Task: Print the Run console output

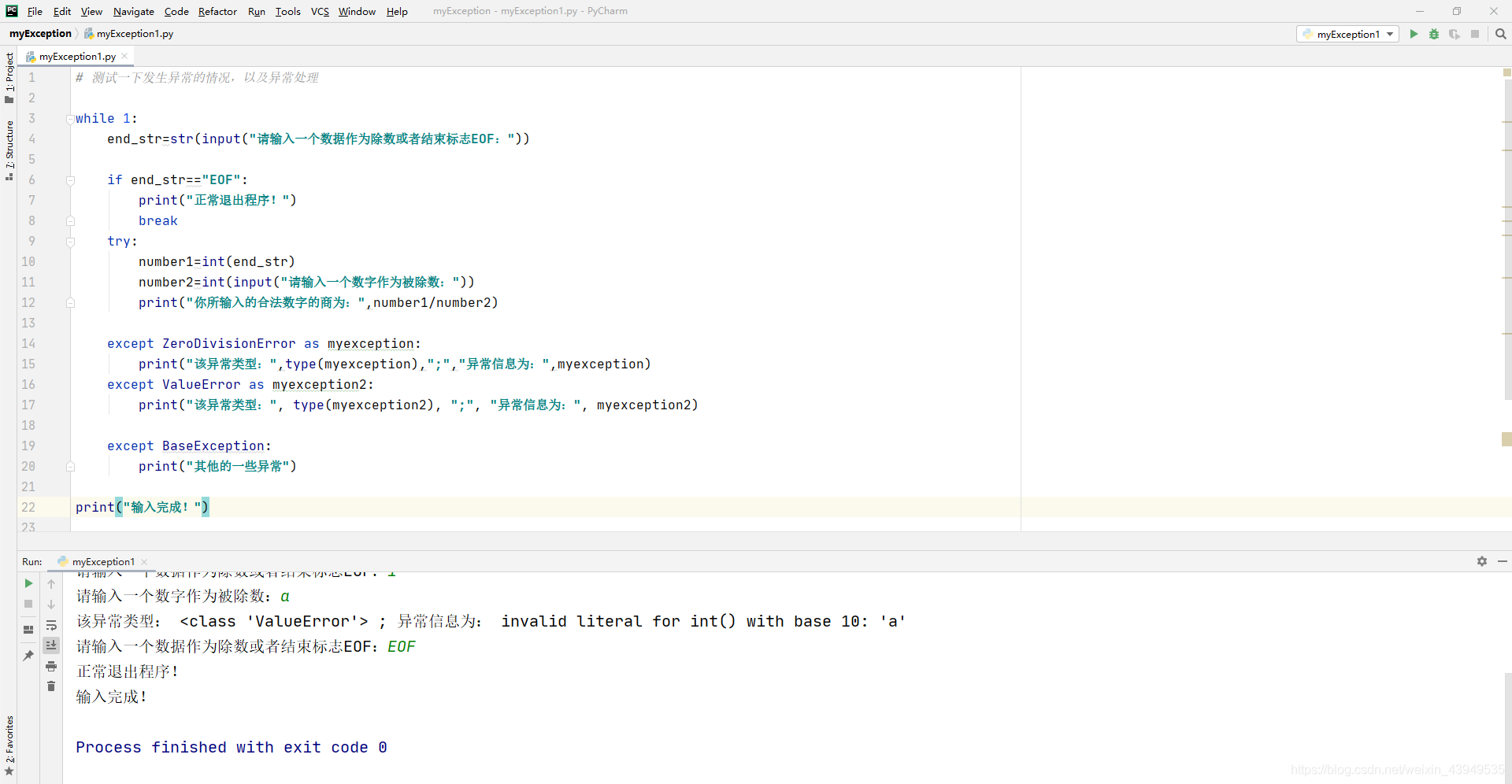Action: pos(51,666)
